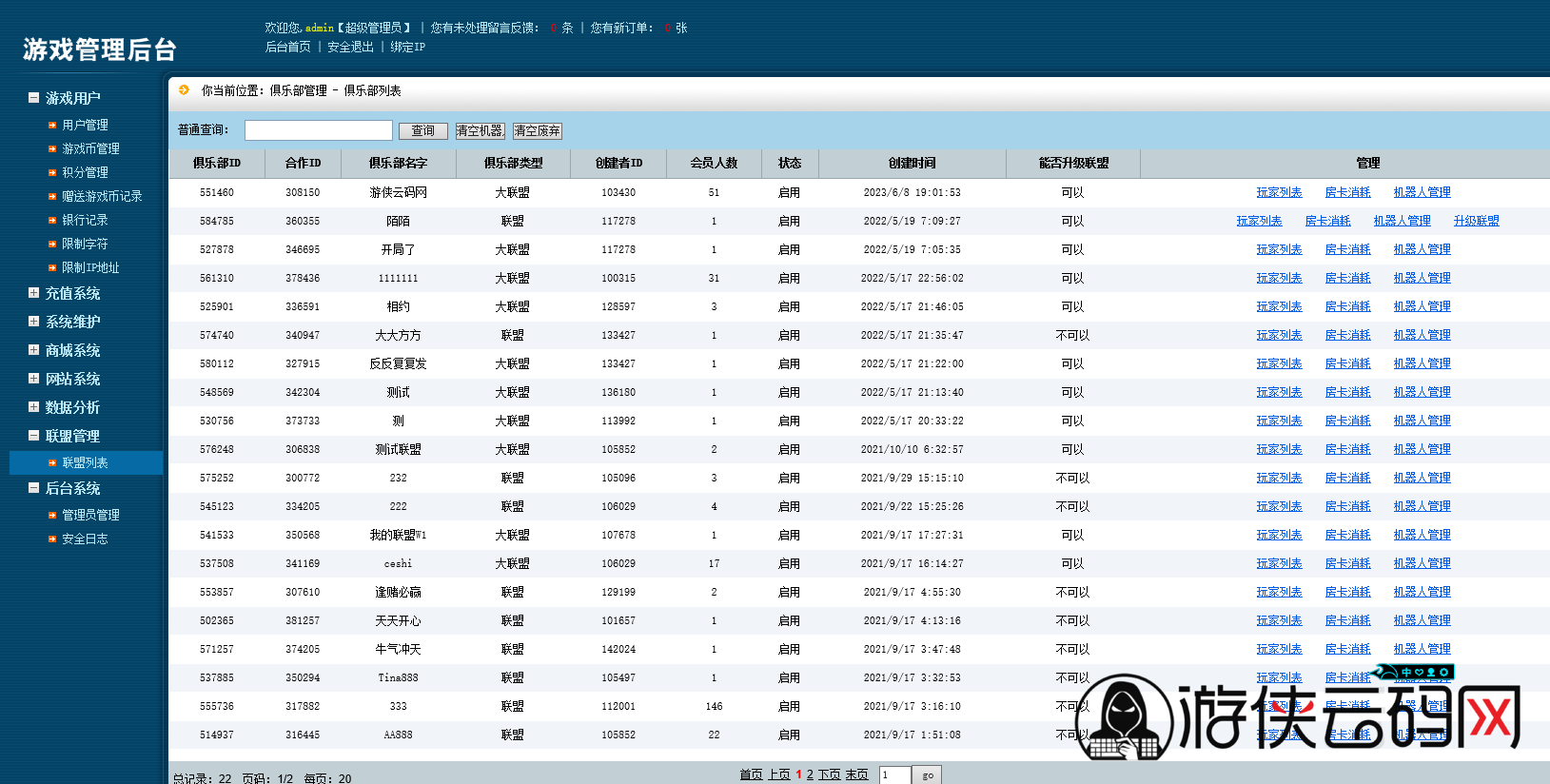Click the go button in pagination
Screen dimensions: 1550x784
click(928, 775)
